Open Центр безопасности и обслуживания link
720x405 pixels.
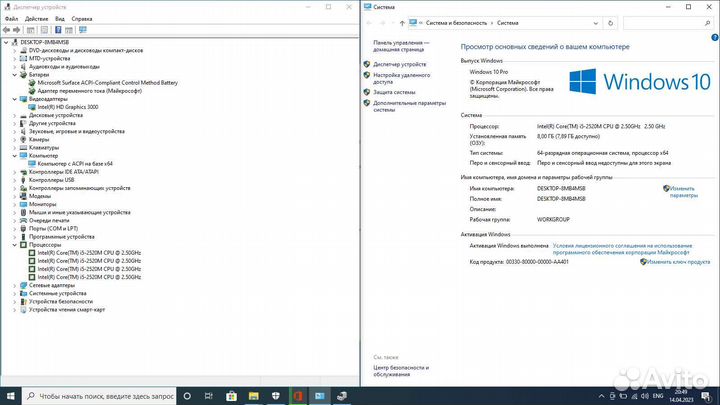(401, 371)
